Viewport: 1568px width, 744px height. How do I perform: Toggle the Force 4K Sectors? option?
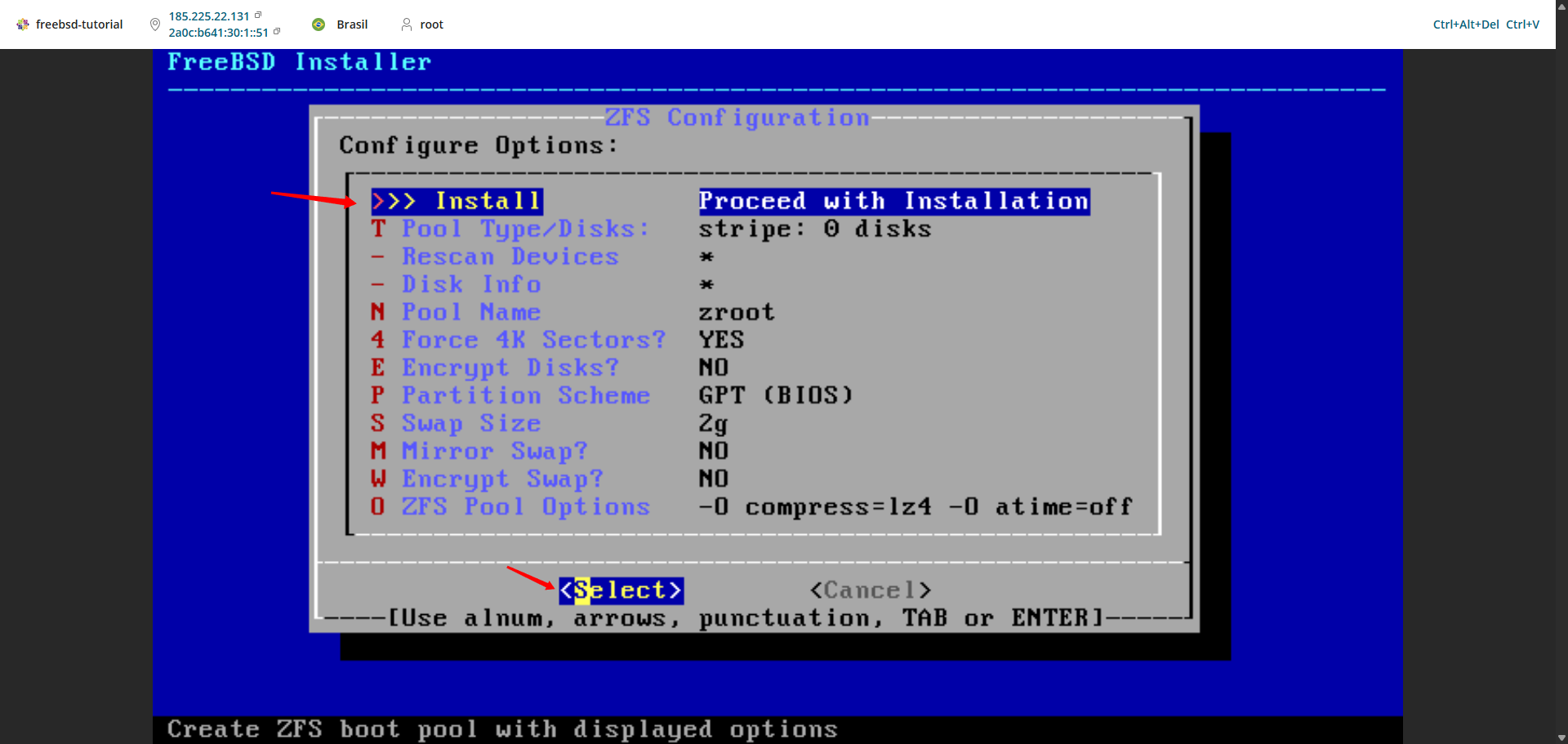[519, 340]
